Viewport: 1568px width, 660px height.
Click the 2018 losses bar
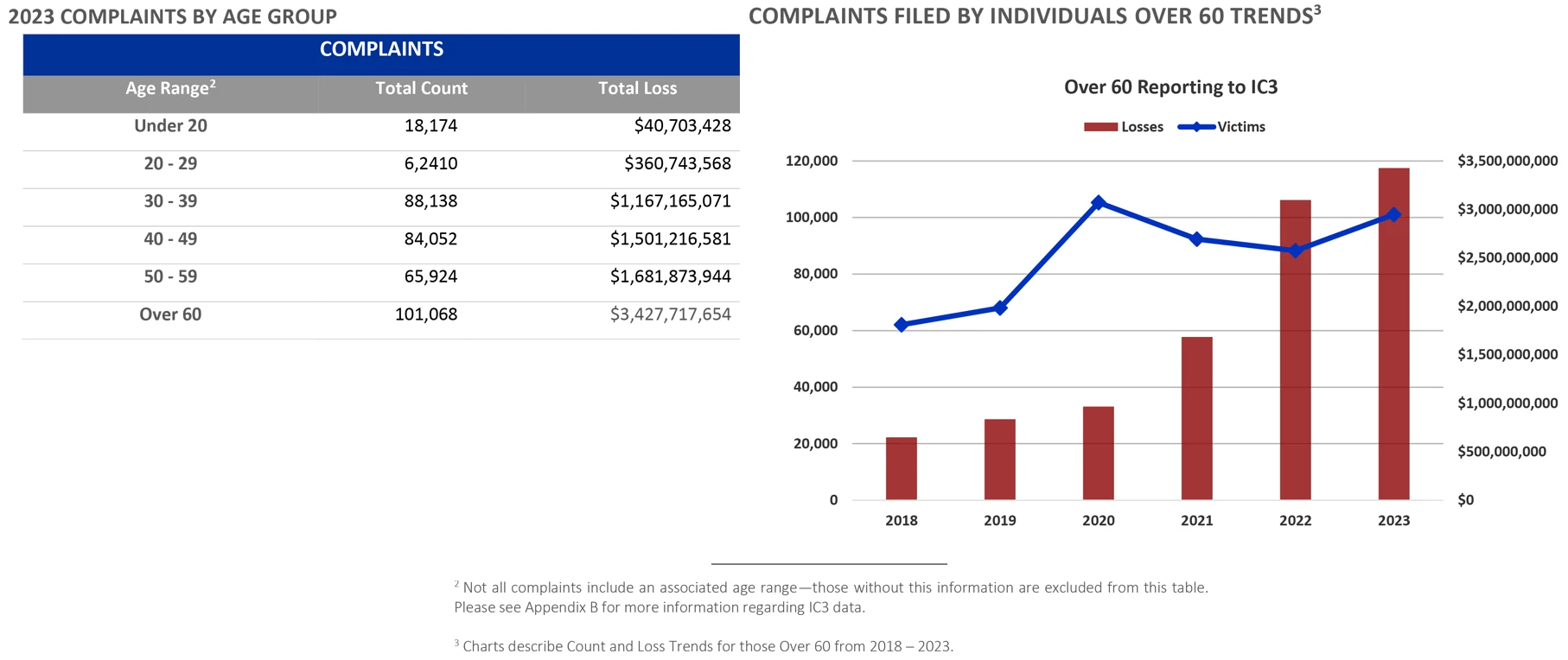pos(902,468)
